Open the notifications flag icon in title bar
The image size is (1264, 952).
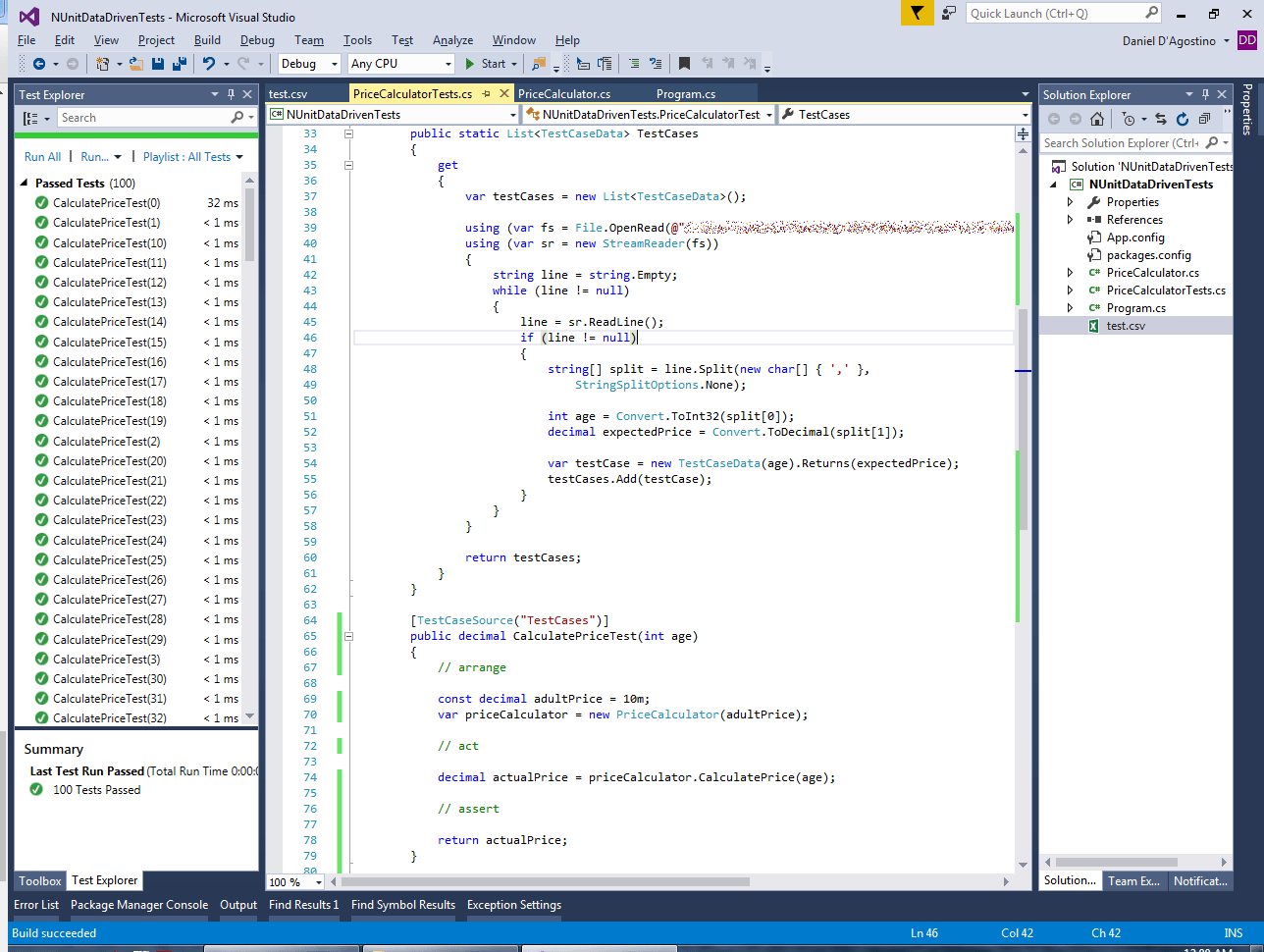(x=917, y=13)
